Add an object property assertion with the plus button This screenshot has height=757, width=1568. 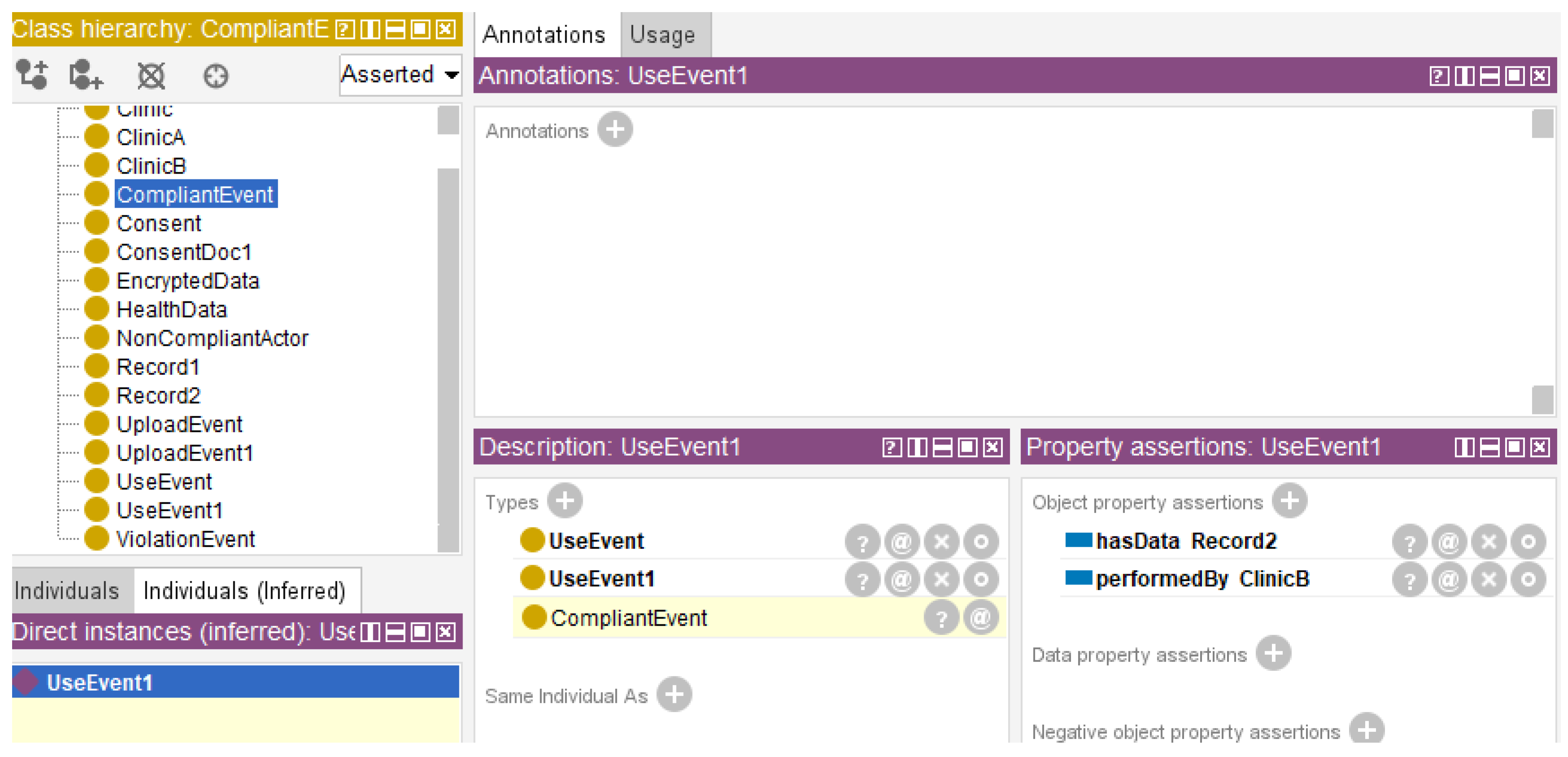click(x=1289, y=501)
